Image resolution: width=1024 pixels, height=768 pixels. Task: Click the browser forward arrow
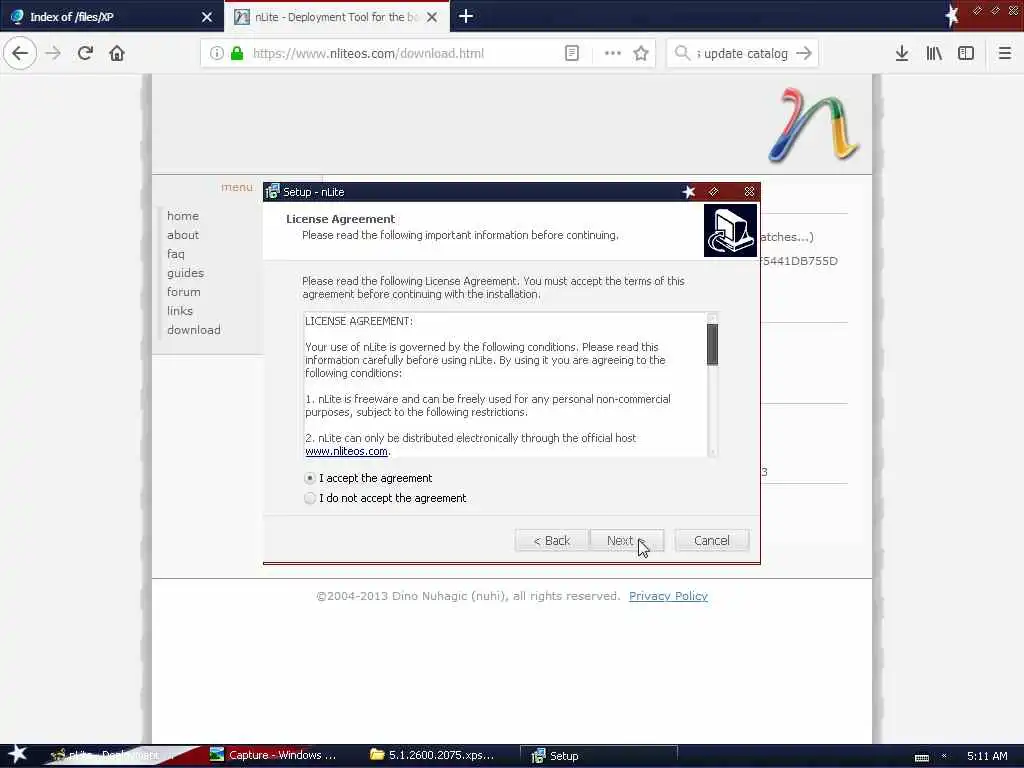(54, 53)
